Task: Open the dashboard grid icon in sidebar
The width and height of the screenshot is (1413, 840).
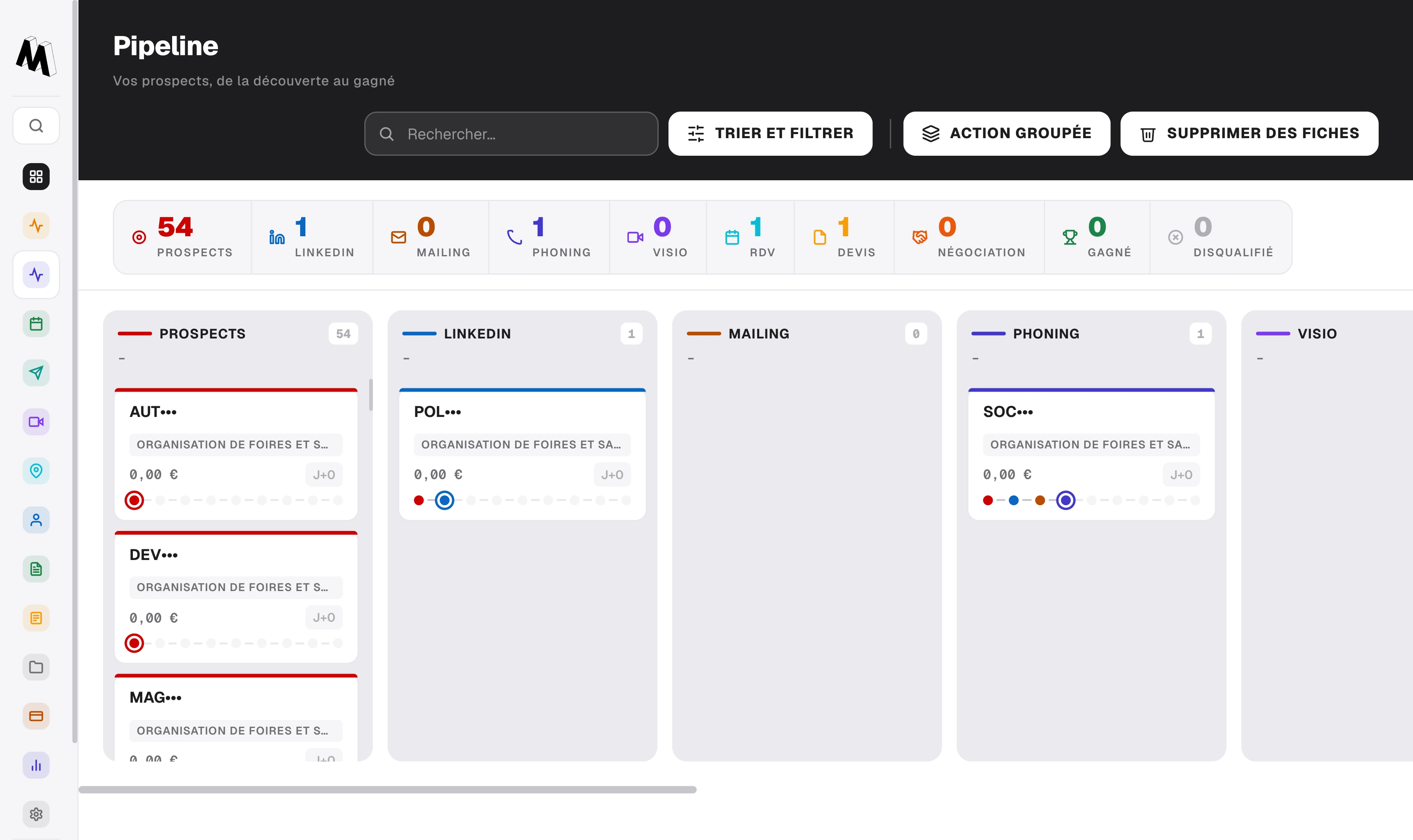Action: [36, 177]
